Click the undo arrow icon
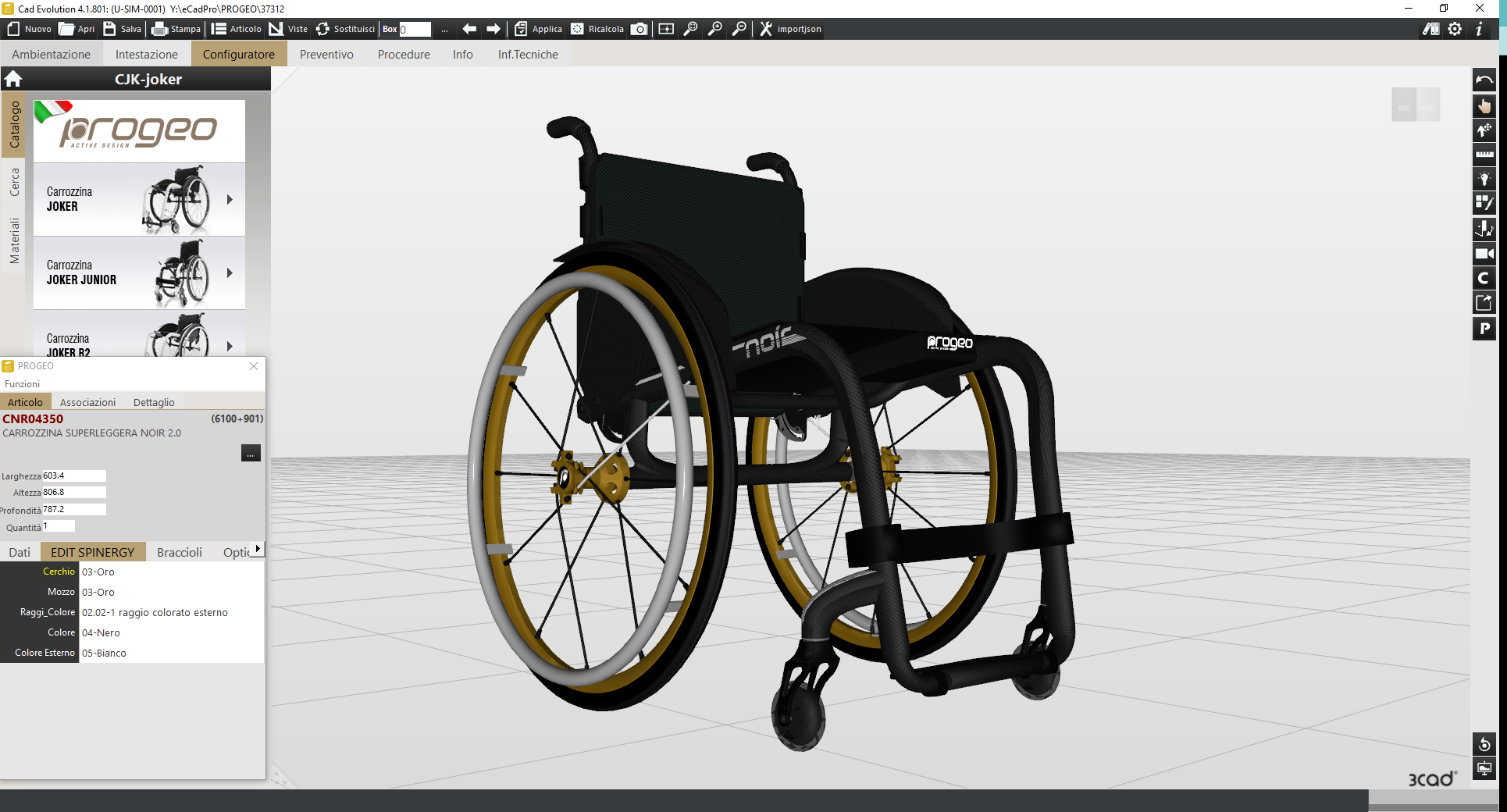Viewport: 1507px width, 812px height. 1484,80
